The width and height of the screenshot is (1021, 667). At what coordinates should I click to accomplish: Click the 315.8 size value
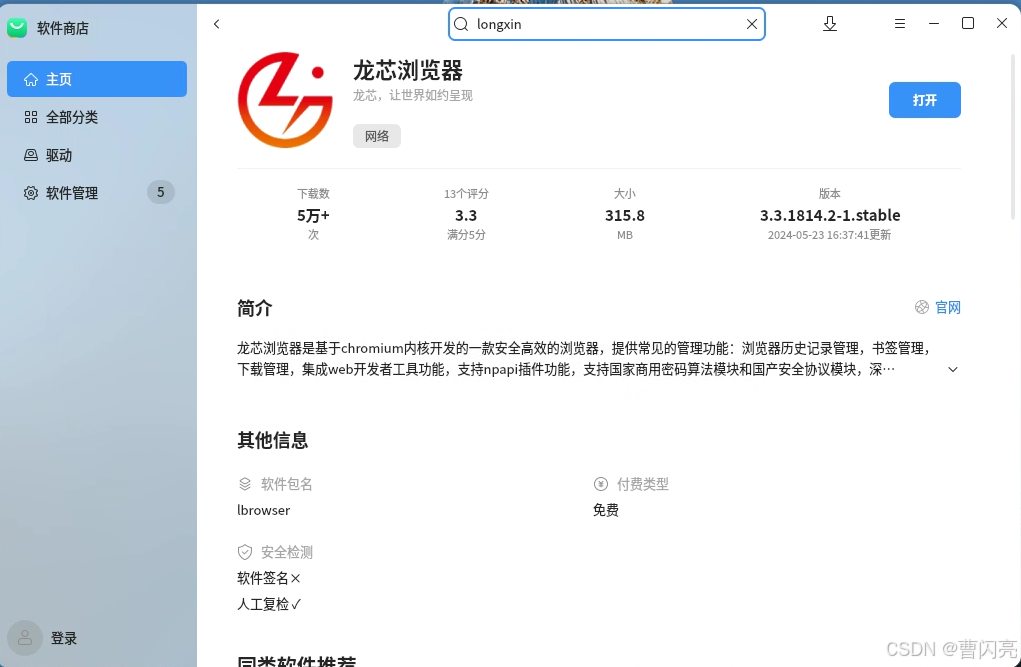[624, 216]
